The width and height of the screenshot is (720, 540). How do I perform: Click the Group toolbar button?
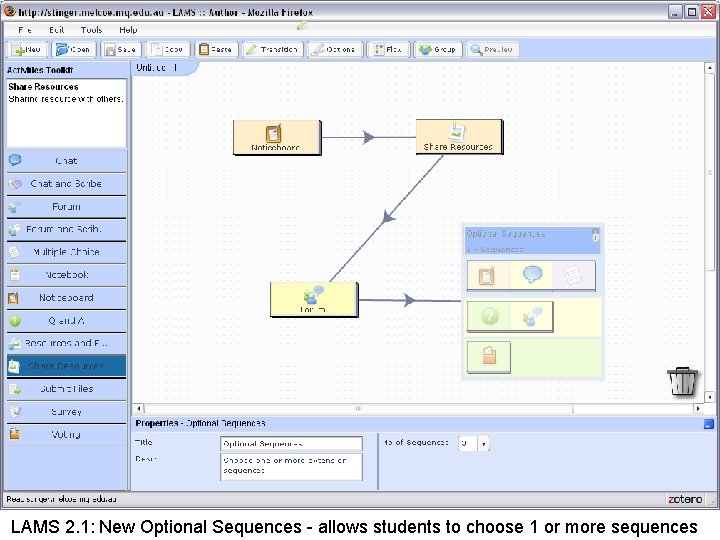click(x=438, y=50)
